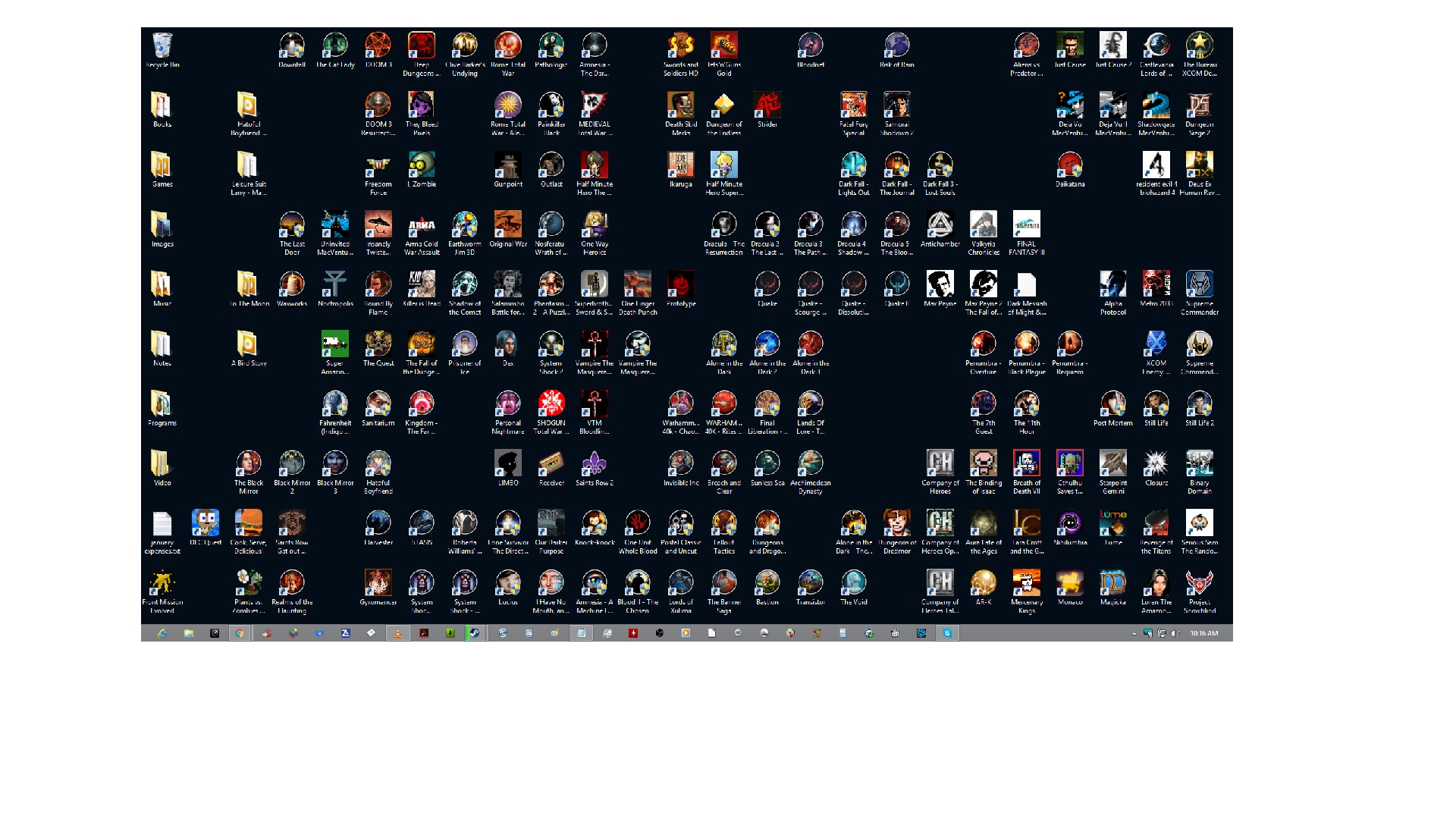Select the Bastion game icon
Image resolution: width=1456 pixels, height=819 pixels.
point(767,588)
